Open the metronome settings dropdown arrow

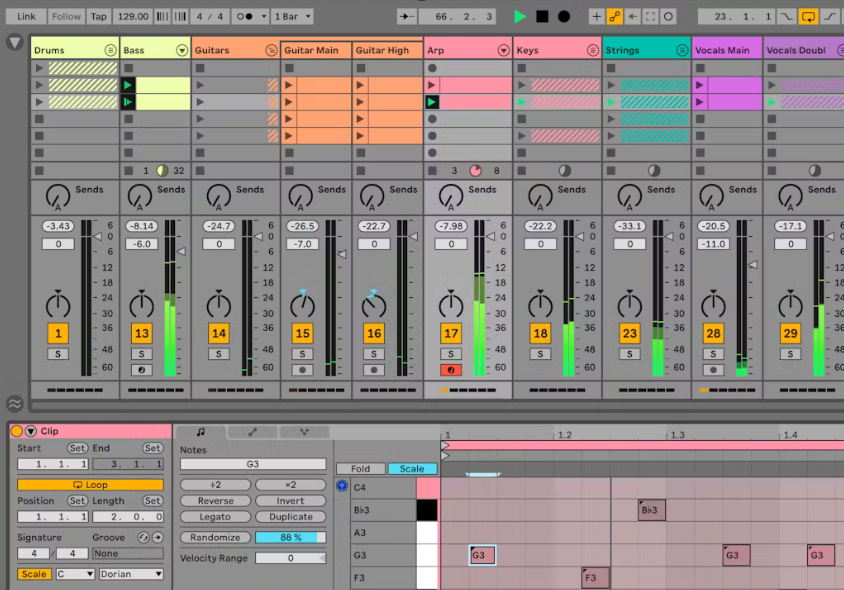point(264,17)
